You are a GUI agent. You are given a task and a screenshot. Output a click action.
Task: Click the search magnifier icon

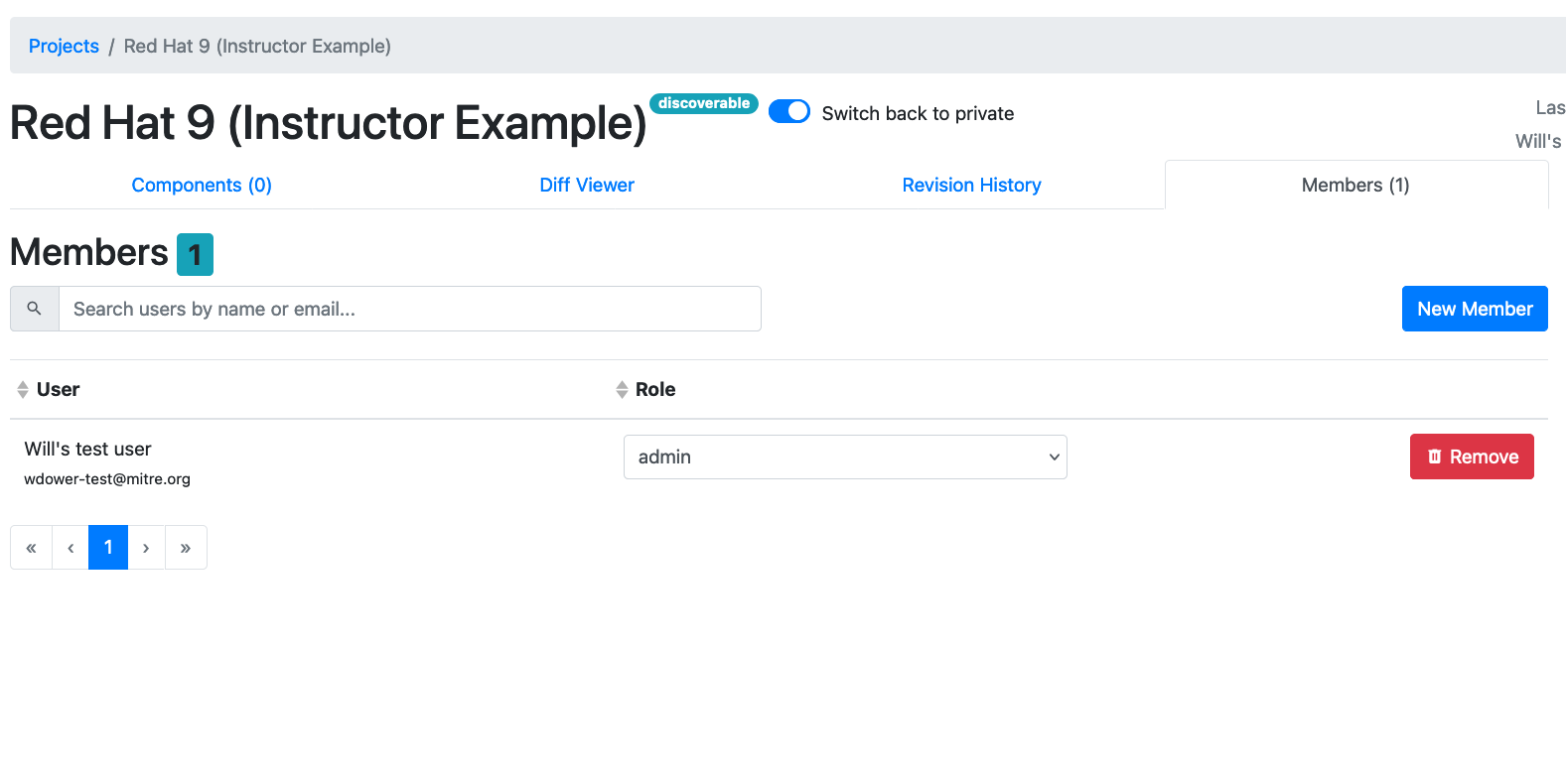pos(35,309)
